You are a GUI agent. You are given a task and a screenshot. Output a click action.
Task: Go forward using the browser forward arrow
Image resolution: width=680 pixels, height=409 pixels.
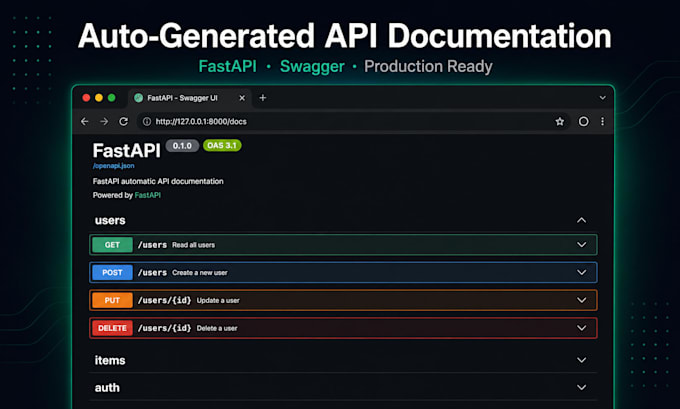104,121
